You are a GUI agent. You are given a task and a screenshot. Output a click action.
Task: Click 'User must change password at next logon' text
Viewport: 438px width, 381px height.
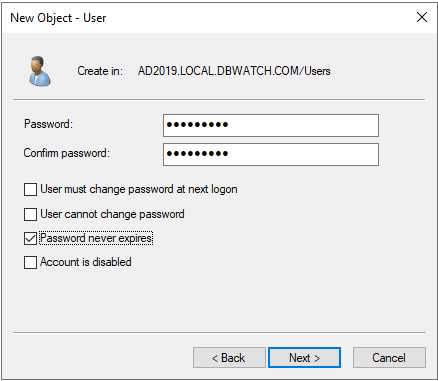click(139, 189)
